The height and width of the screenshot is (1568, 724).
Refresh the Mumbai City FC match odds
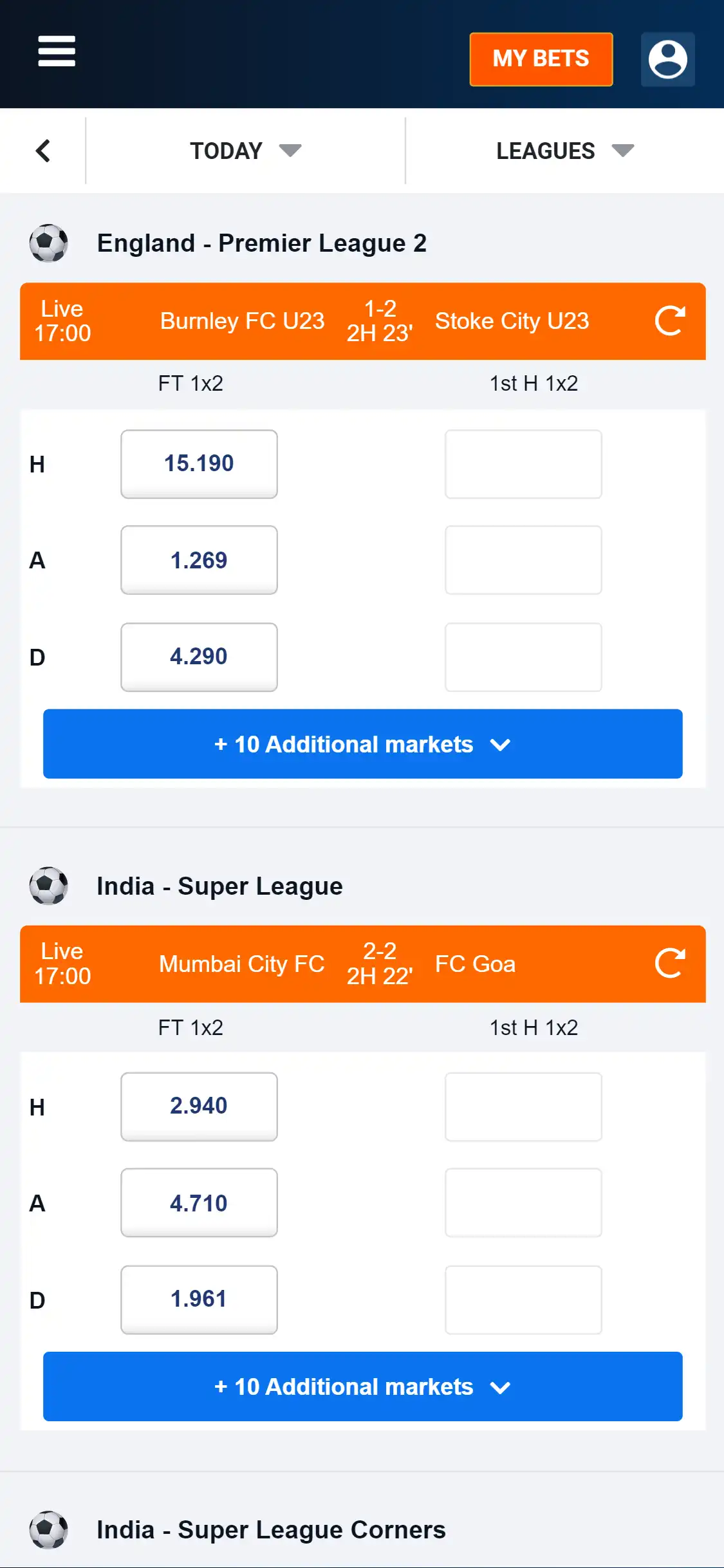669,963
